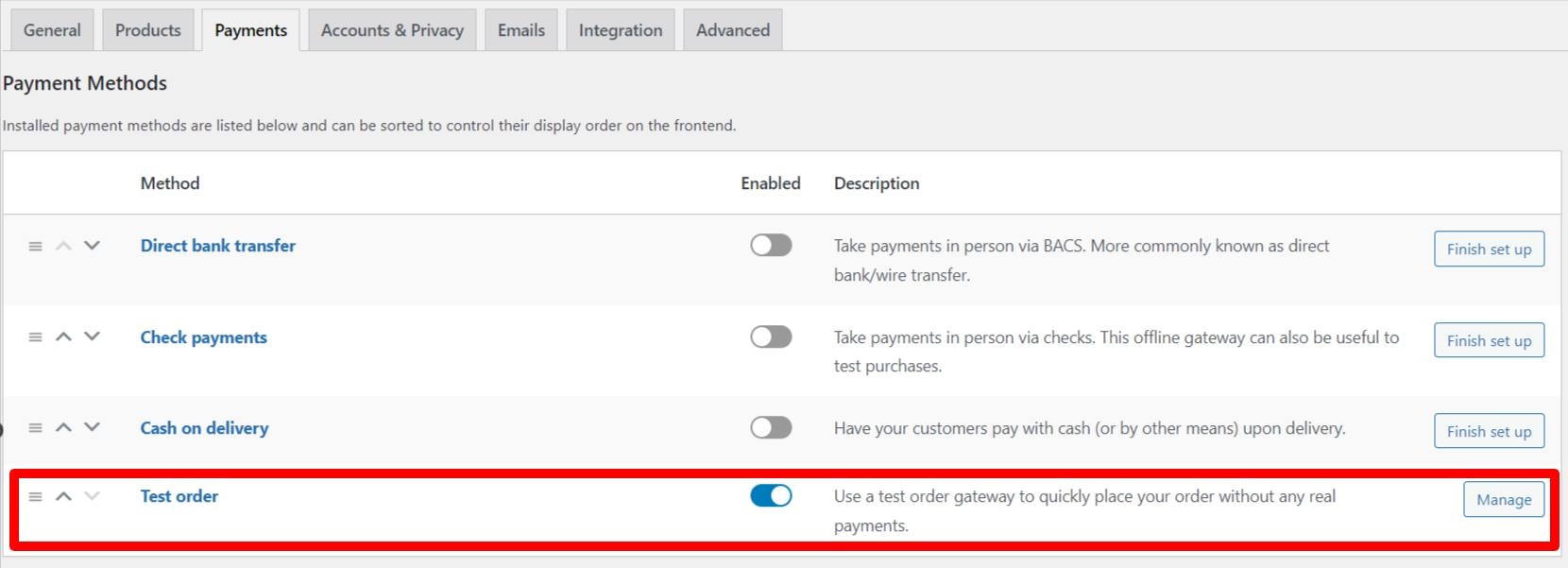
Task: Enable the Direct bank transfer payment method
Action: pos(771,245)
